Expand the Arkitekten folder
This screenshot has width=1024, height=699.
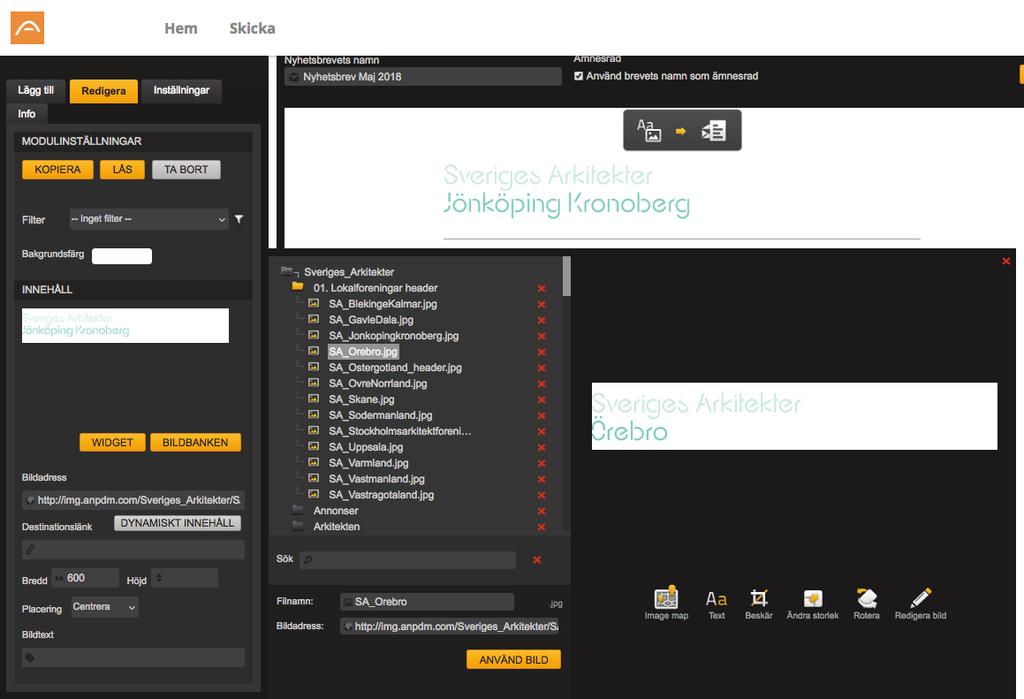[x=298, y=526]
